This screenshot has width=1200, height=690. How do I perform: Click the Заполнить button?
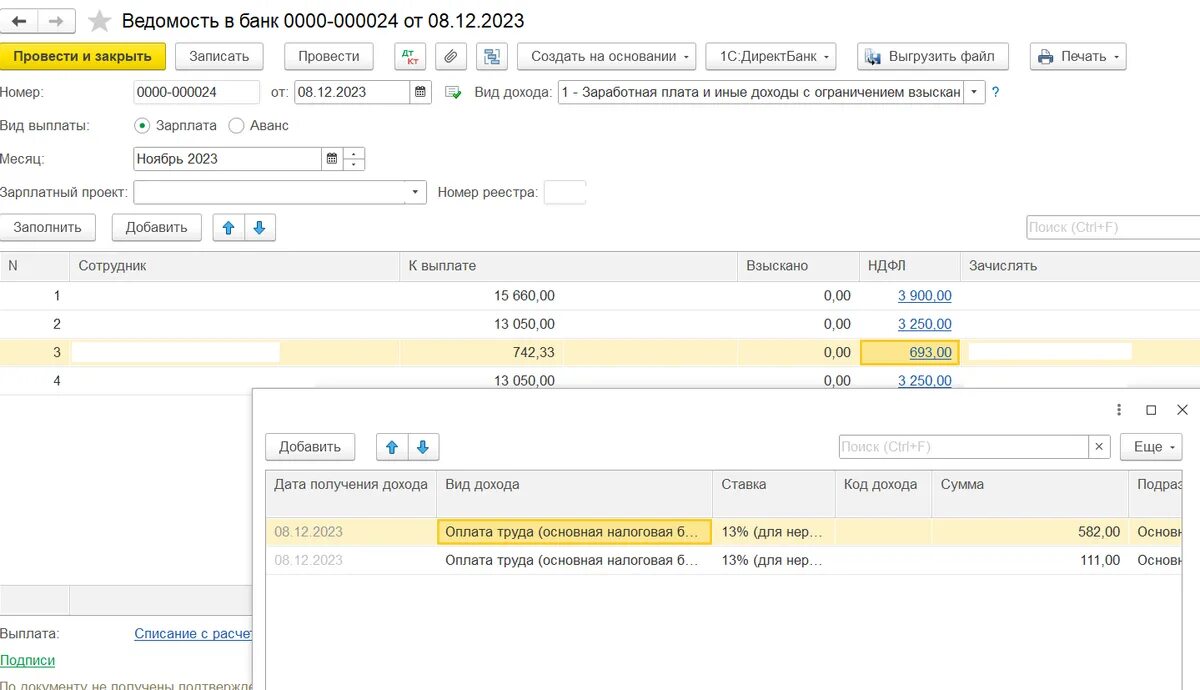point(47,227)
